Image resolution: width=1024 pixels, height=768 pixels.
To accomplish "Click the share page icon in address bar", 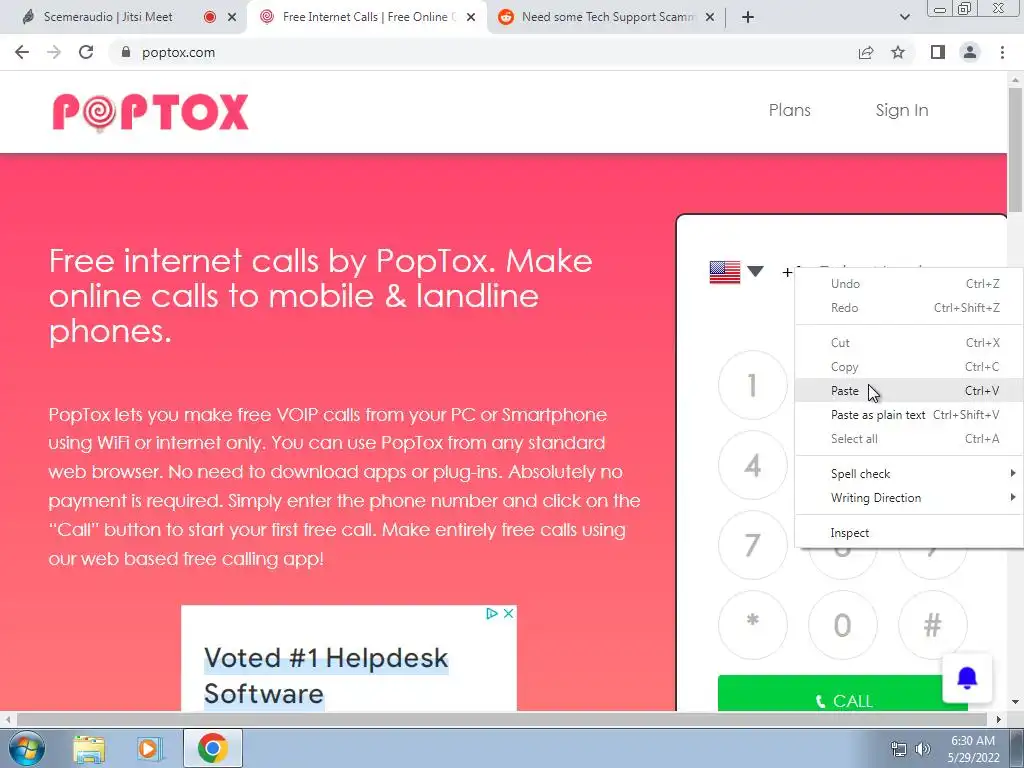I will tap(866, 52).
